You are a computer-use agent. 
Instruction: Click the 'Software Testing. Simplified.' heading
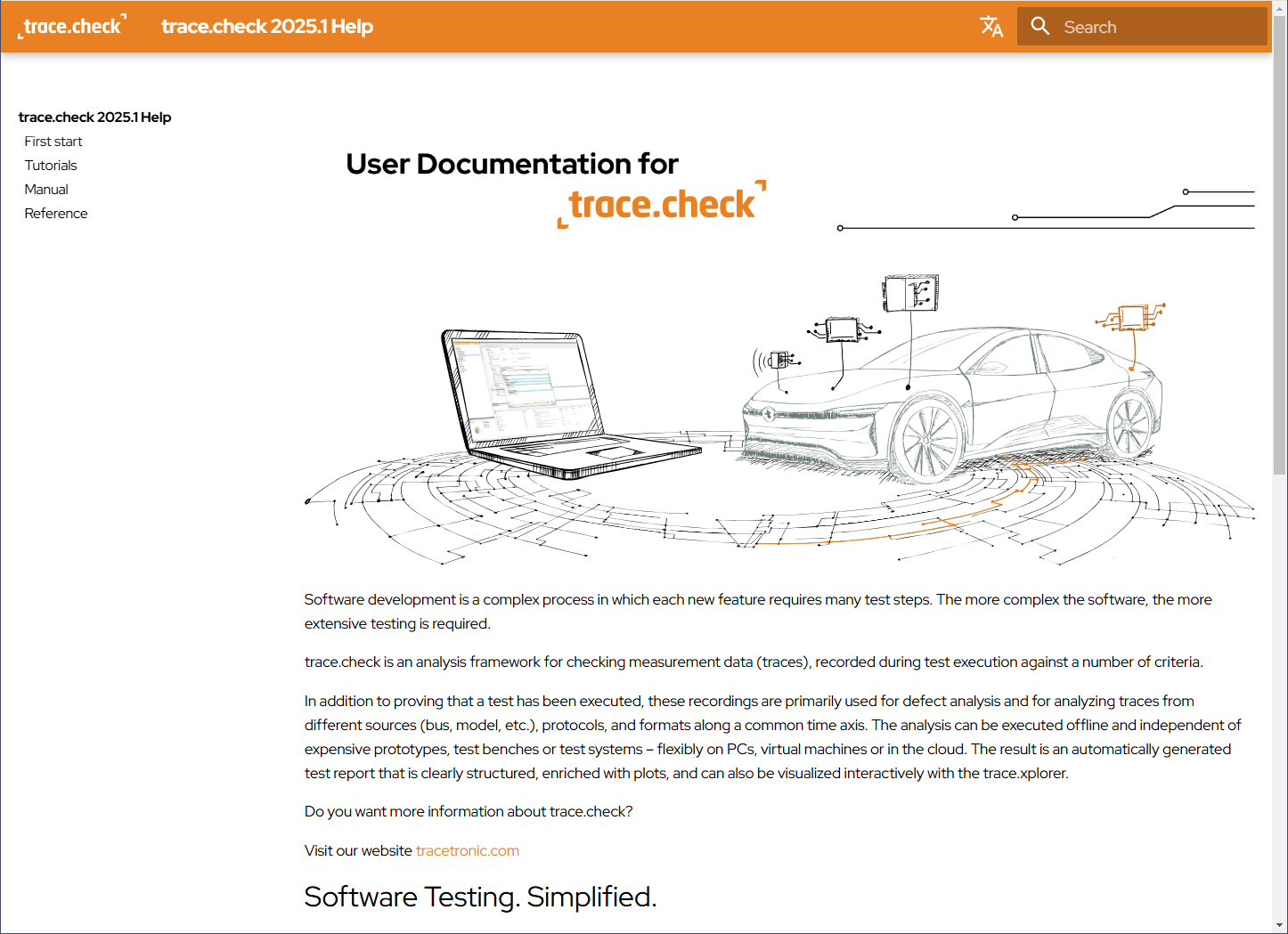pyautogui.click(x=480, y=897)
